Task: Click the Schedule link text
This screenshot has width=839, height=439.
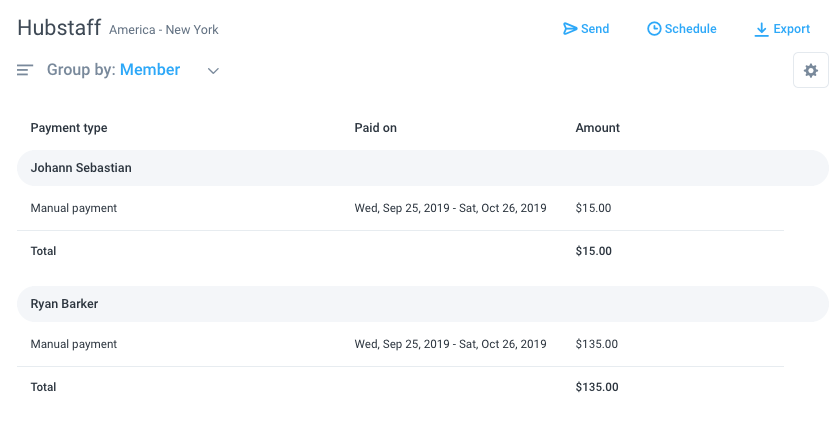Action: [x=690, y=29]
